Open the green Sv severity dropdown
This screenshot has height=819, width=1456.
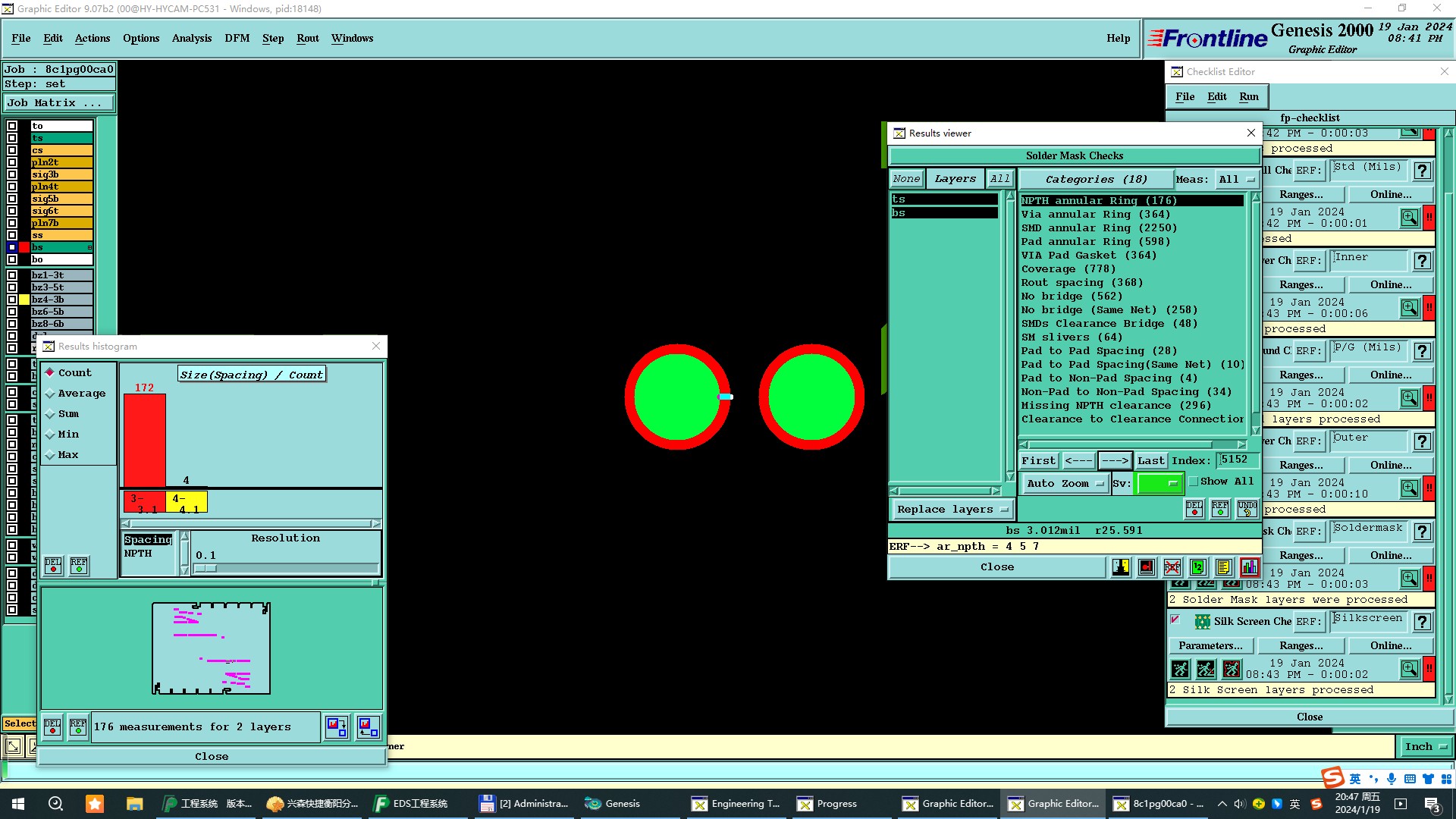pyautogui.click(x=1159, y=483)
